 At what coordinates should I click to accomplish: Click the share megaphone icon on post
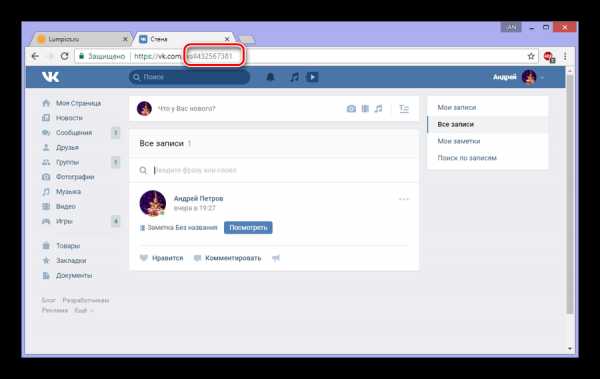pyautogui.click(x=276, y=258)
